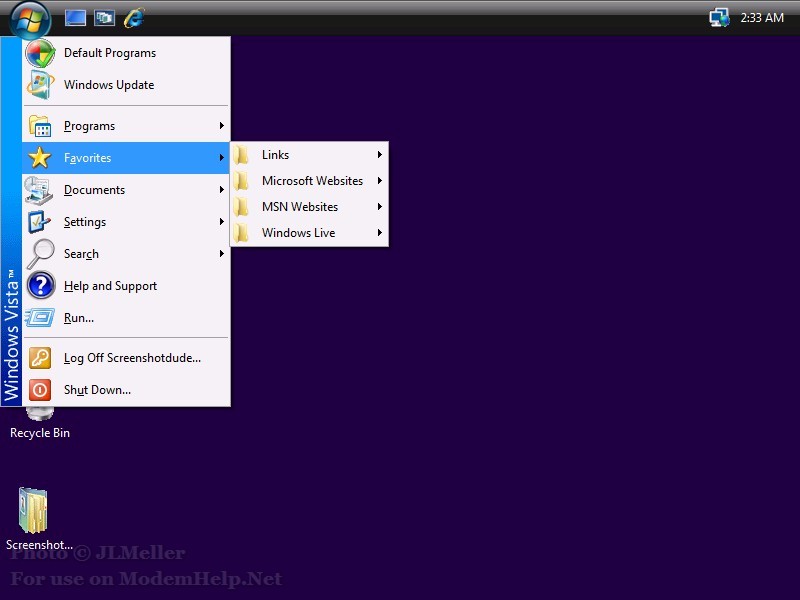Open Windows Live favorites folder

[x=309, y=233]
